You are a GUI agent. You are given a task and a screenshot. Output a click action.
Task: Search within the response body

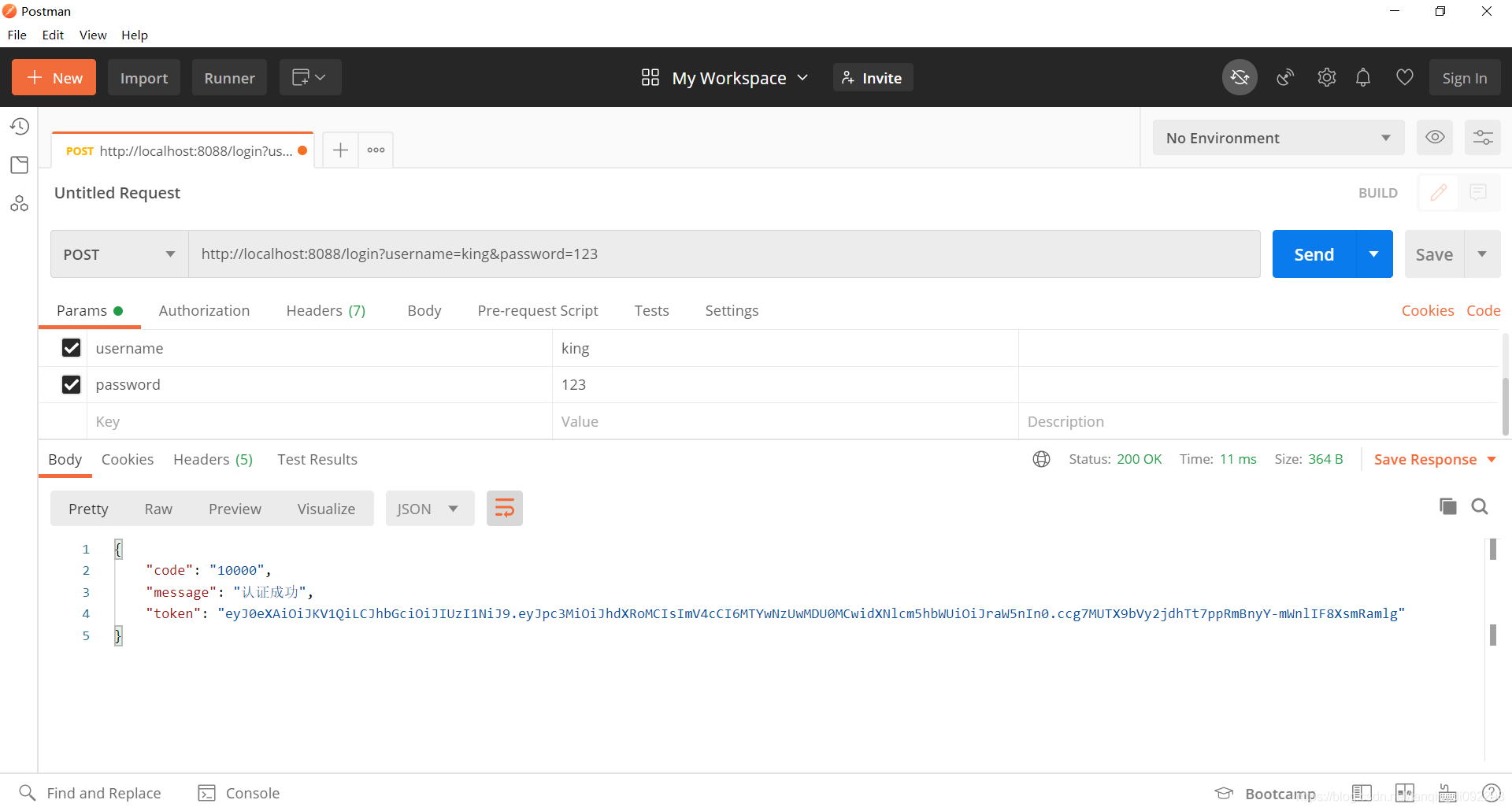(x=1480, y=506)
